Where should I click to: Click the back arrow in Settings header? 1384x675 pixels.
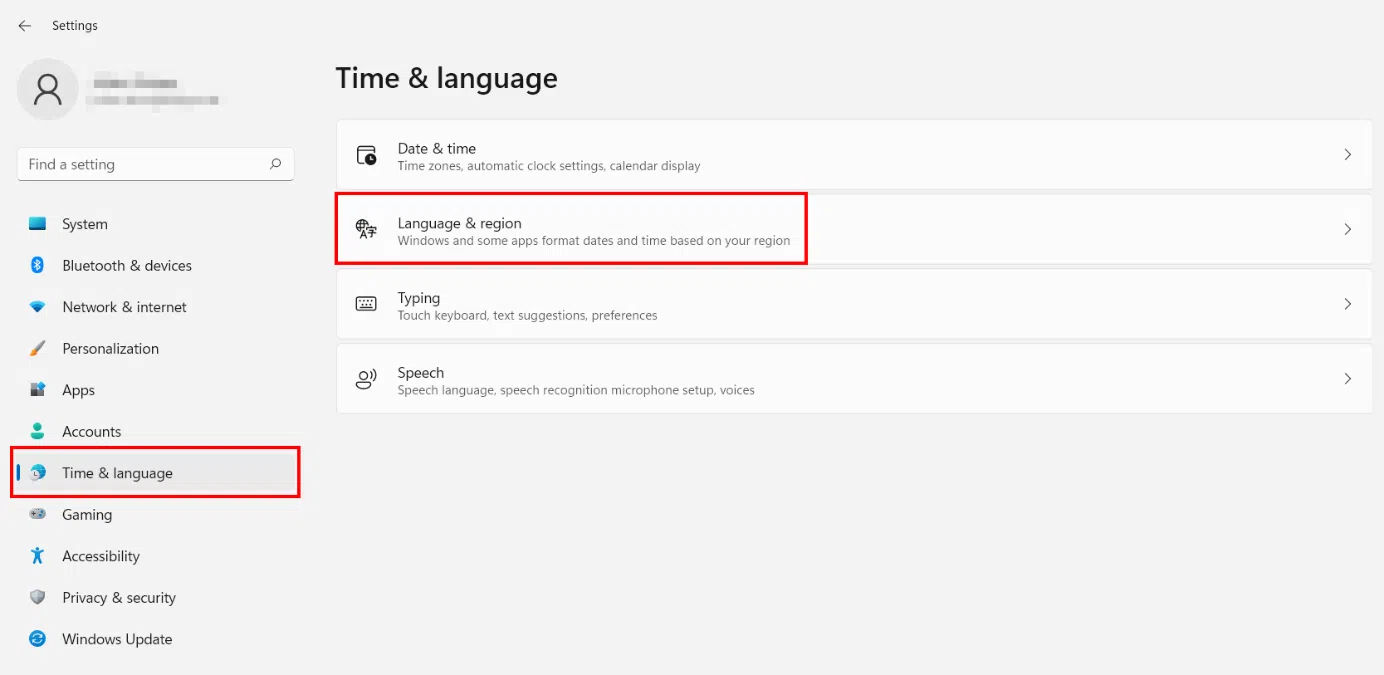click(25, 26)
